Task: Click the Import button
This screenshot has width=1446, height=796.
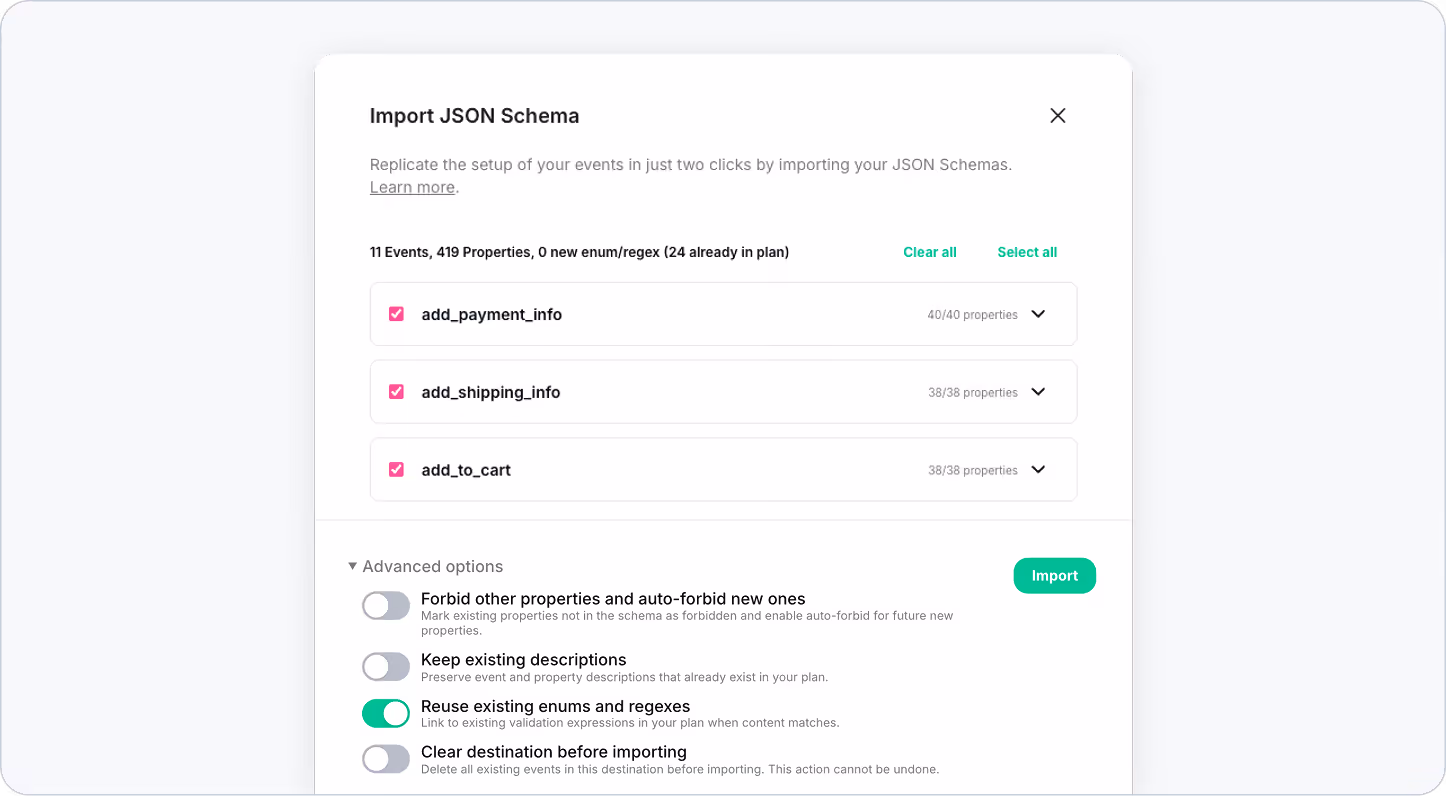Action: click(1055, 576)
